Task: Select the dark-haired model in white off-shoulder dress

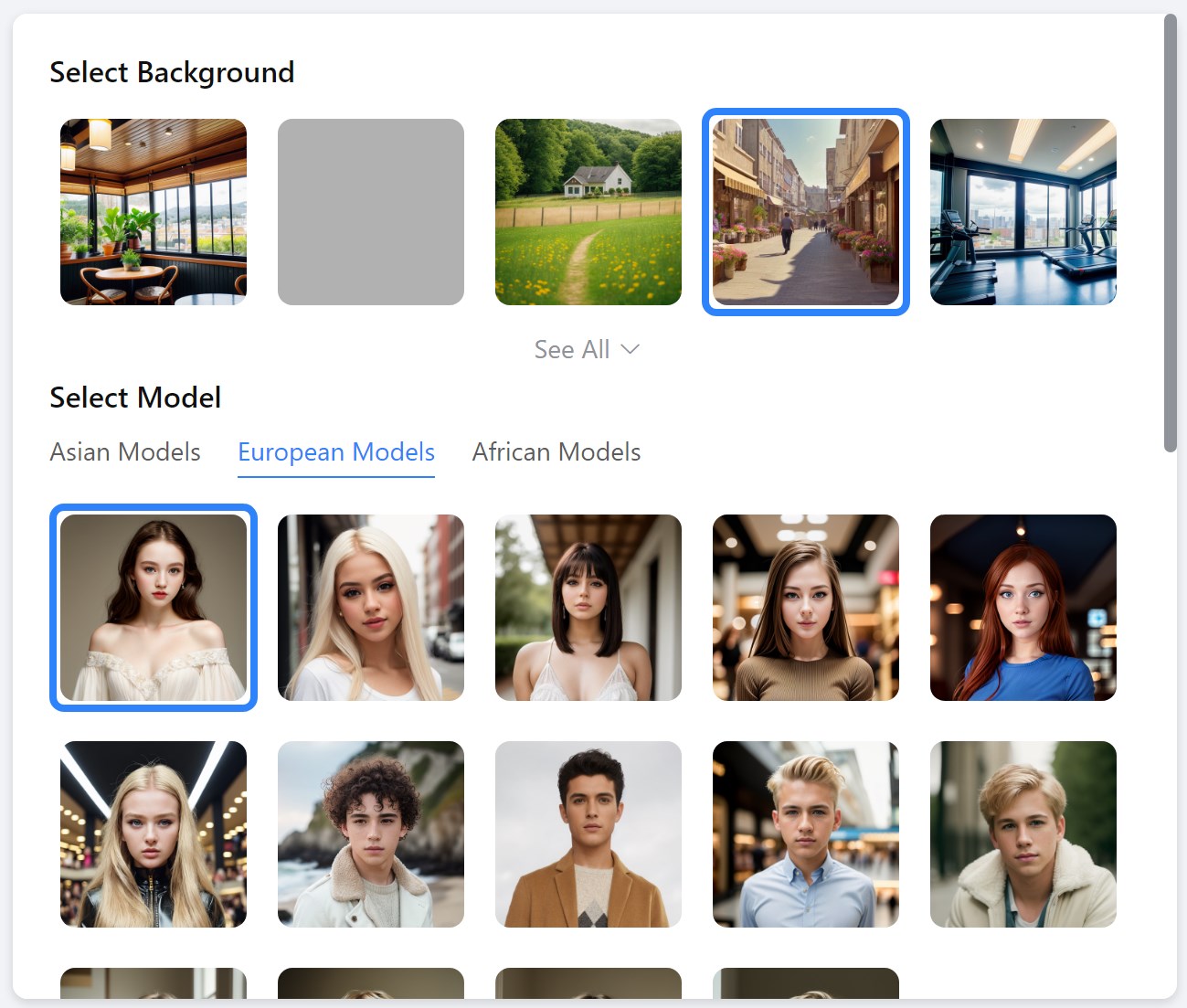Action: click(154, 608)
